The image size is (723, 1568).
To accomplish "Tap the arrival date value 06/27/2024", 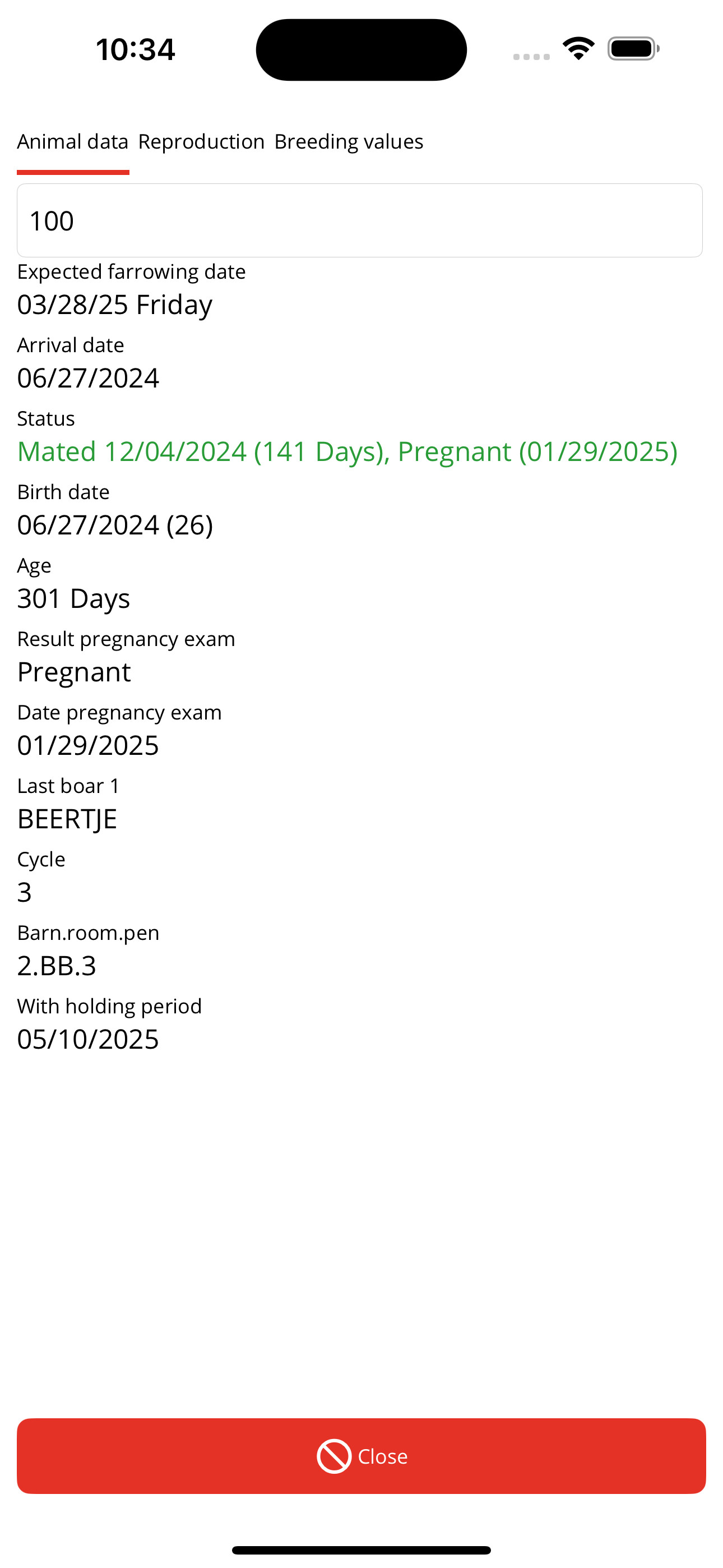I will click(88, 378).
